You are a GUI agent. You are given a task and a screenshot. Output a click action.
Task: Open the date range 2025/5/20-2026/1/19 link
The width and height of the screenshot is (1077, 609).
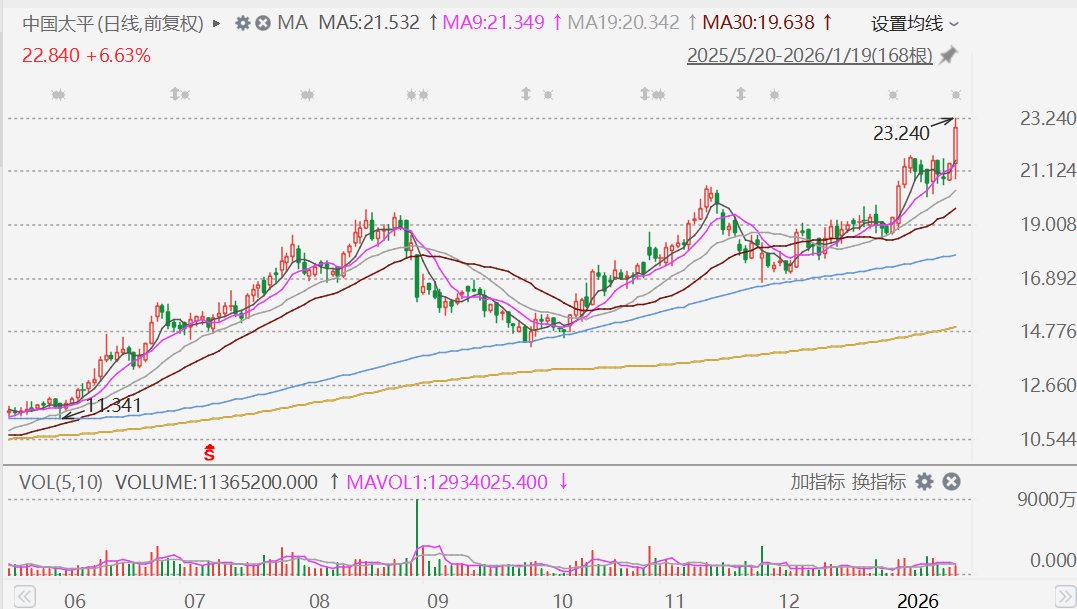pyautogui.click(x=809, y=56)
